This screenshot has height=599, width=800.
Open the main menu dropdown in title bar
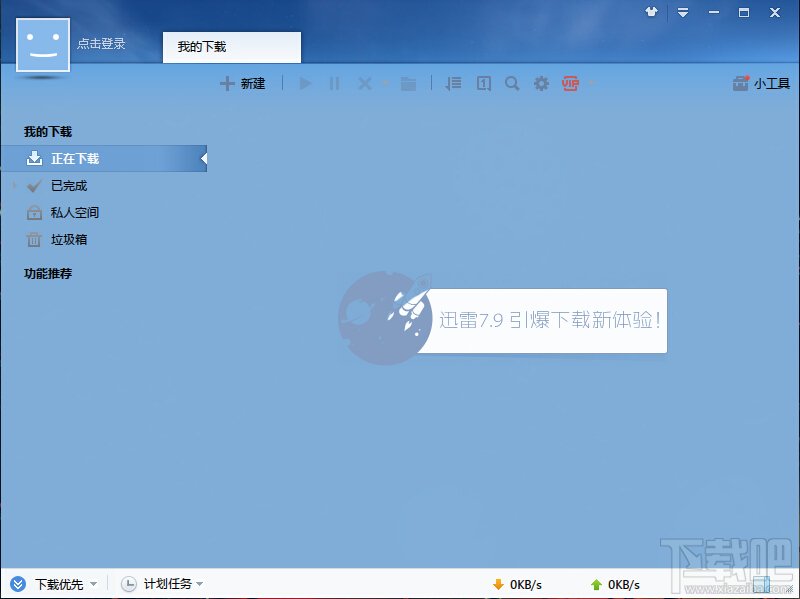click(x=683, y=13)
